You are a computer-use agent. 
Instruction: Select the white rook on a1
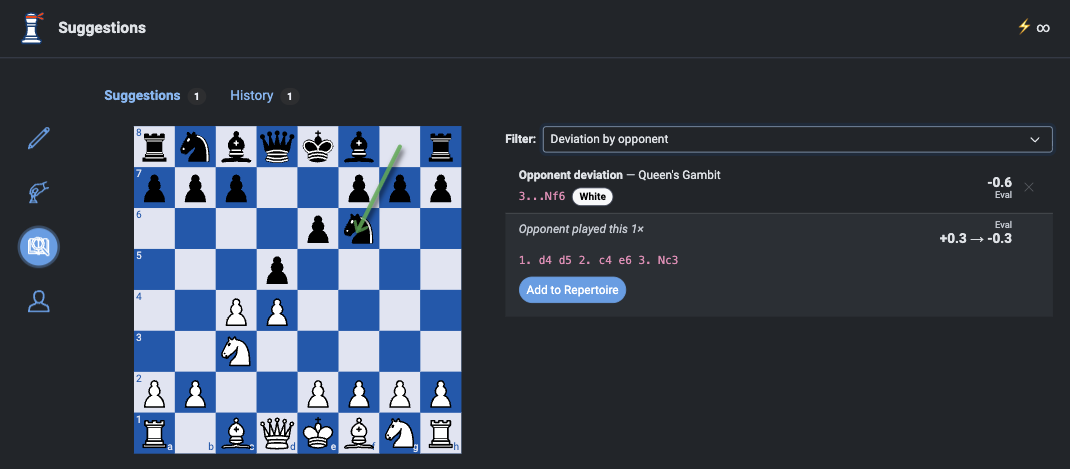[x=154, y=433]
